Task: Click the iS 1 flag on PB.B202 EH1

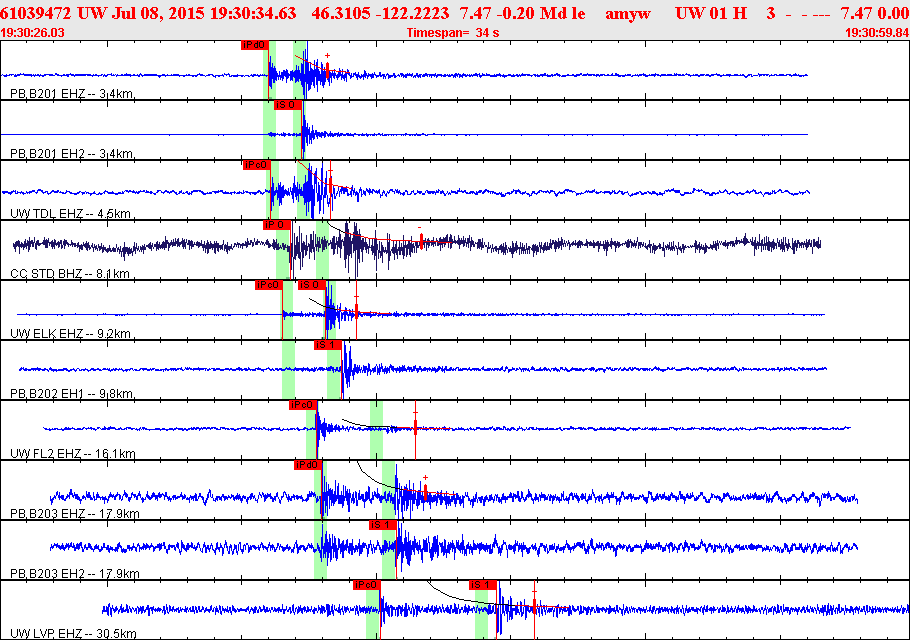Action: (x=327, y=345)
